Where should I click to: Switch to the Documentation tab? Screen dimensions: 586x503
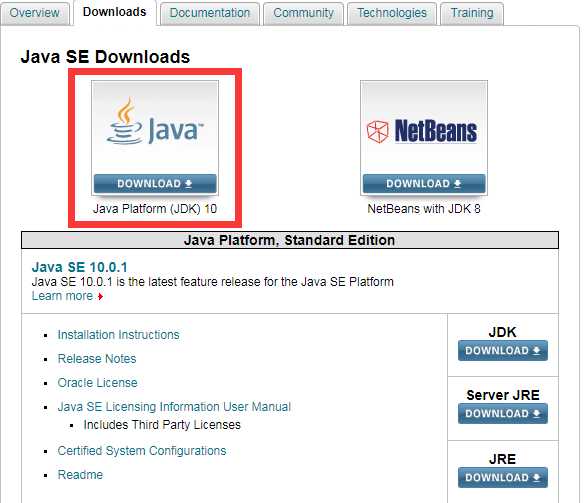tap(210, 13)
